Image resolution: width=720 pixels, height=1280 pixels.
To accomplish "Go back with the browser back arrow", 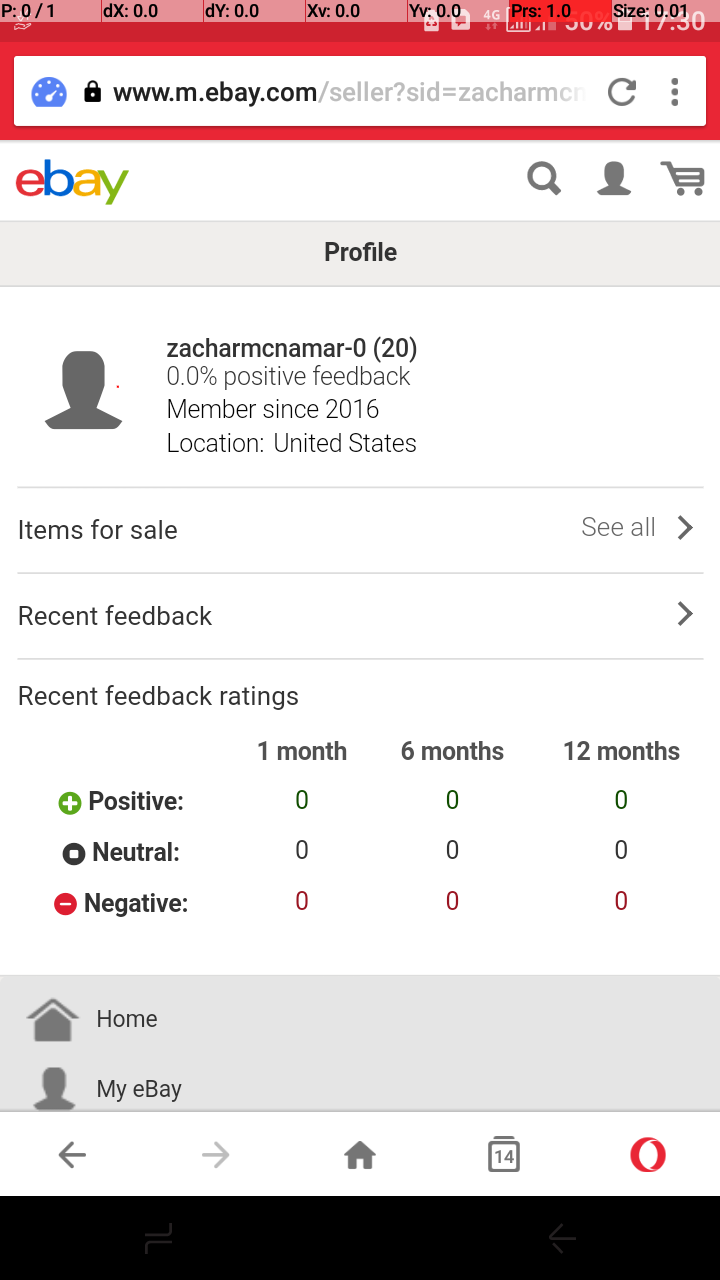I will [72, 1155].
